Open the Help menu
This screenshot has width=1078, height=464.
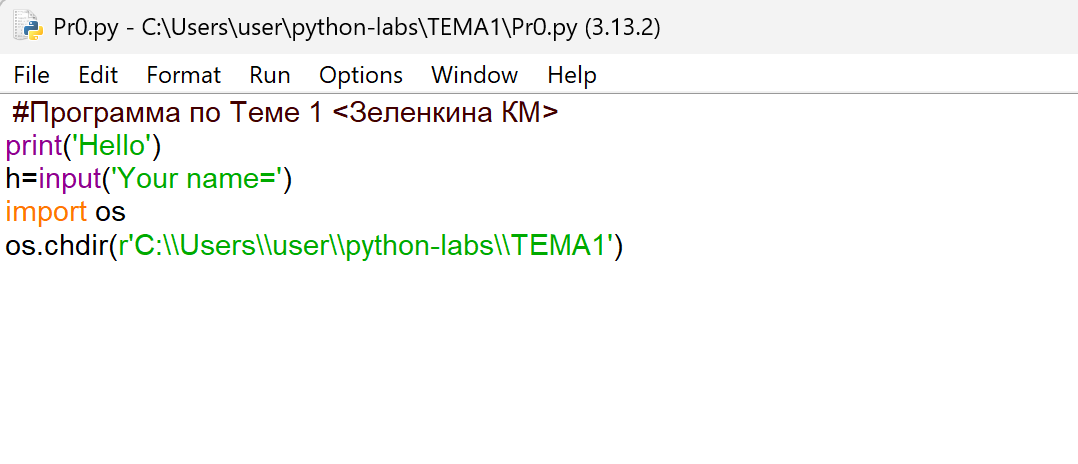(x=572, y=75)
